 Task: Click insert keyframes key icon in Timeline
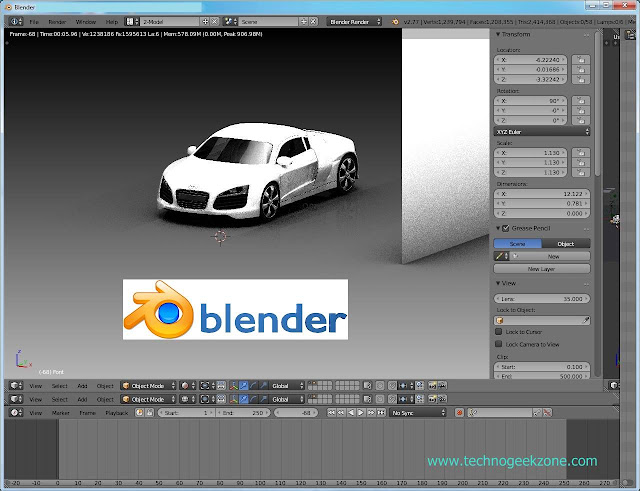pos(537,413)
